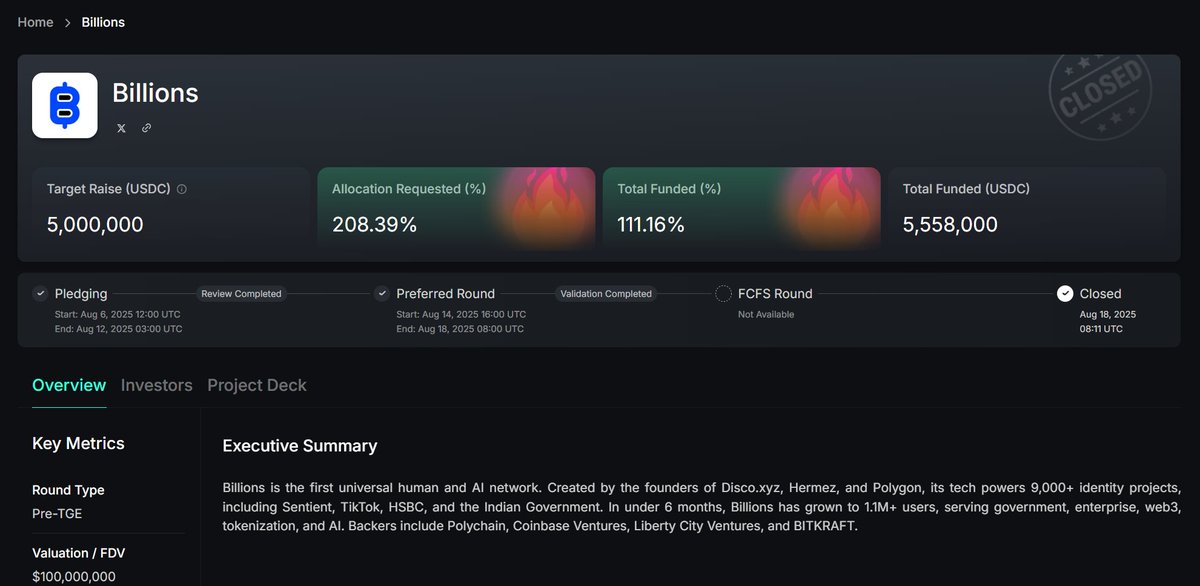
Task: Click the Target Raise (USDC) label
Action: [109, 188]
